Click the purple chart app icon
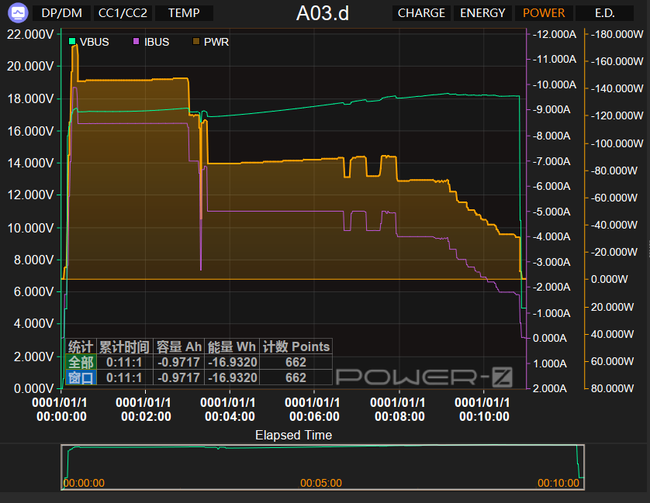This screenshot has width=650, height=503. tap(18, 13)
